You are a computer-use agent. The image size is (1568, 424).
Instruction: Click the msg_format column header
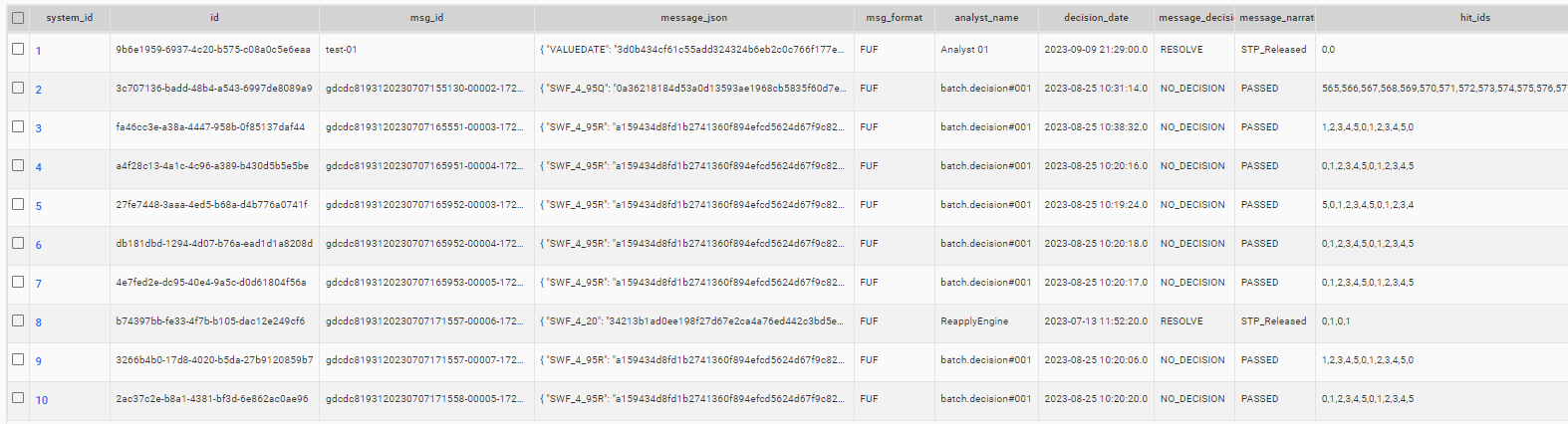(x=894, y=18)
